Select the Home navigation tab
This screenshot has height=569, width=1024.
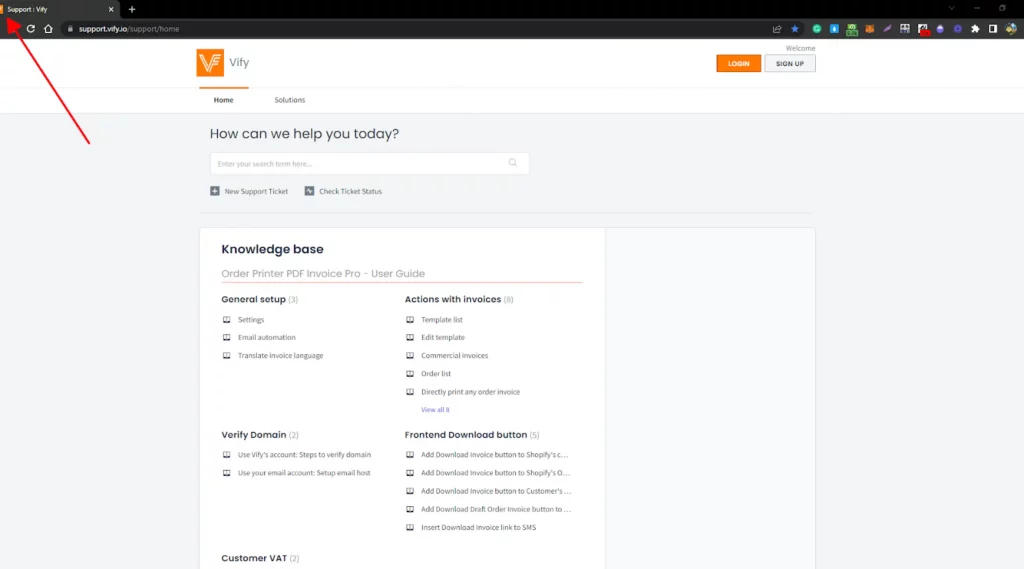click(x=223, y=100)
